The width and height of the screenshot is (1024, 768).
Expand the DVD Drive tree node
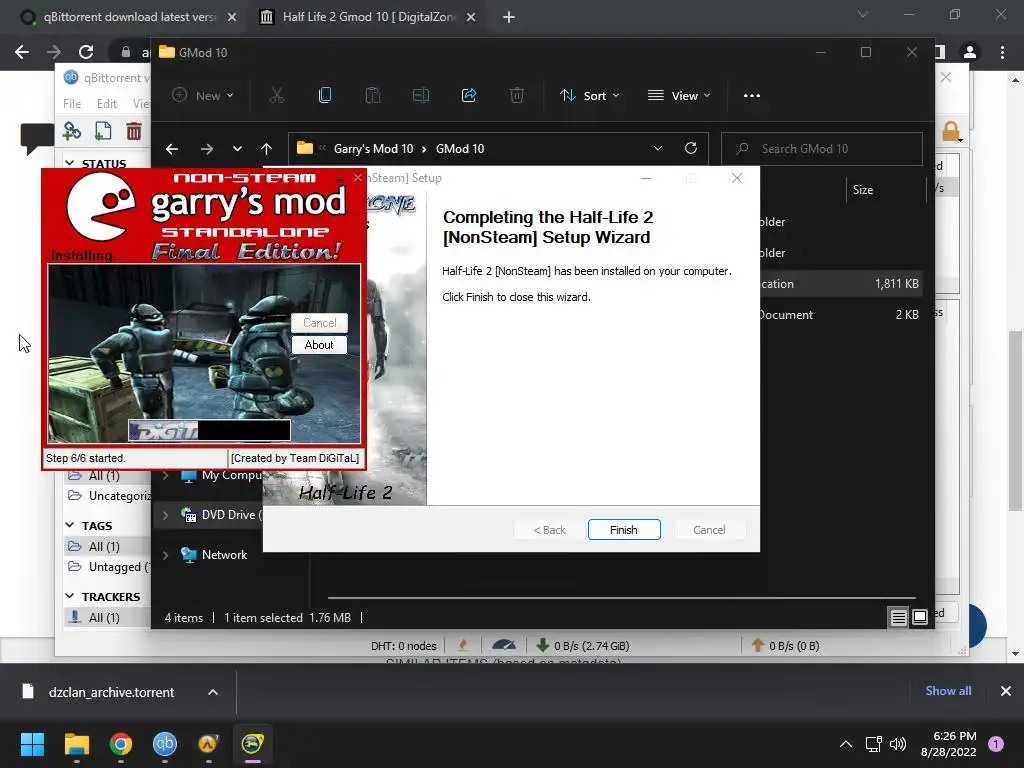(x=165, y=515)
